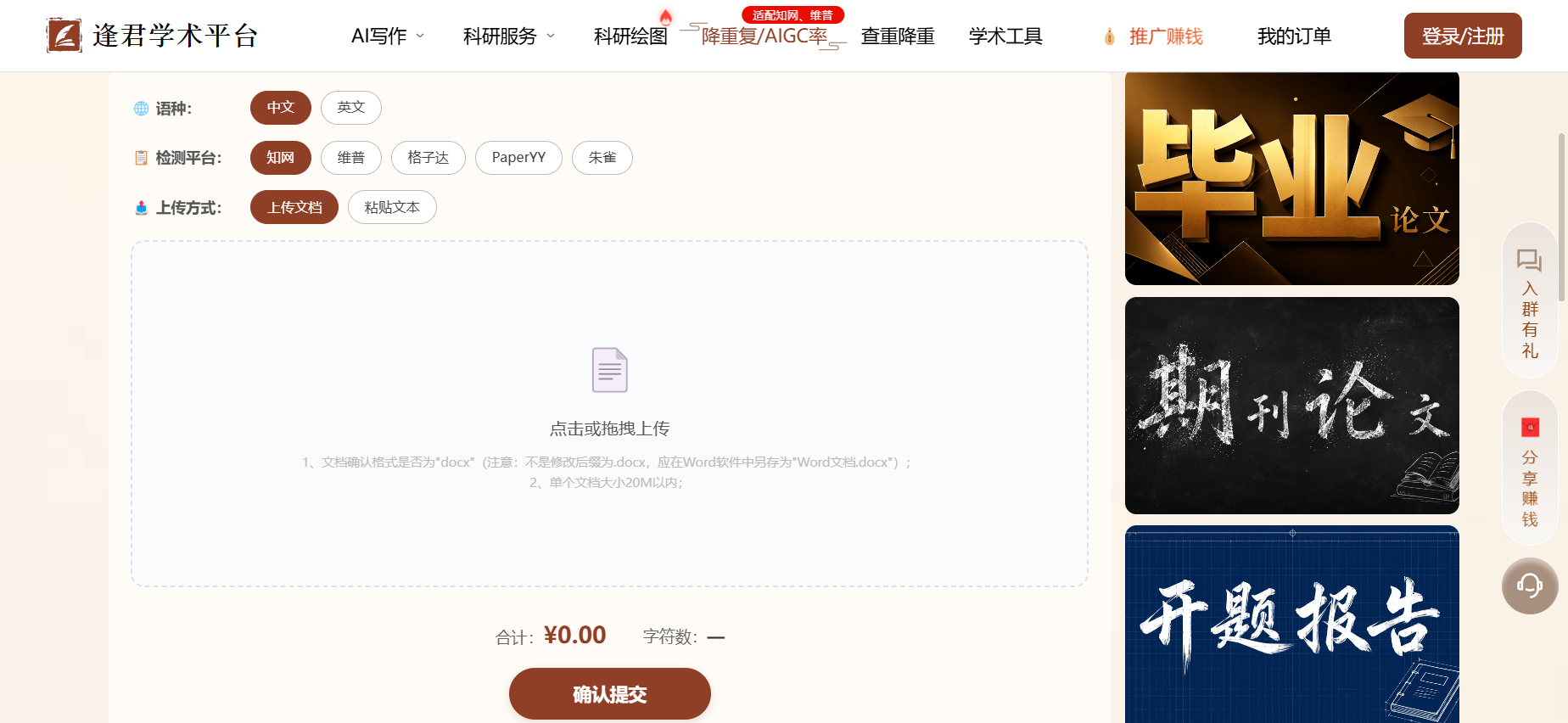Select 上传文档 upload method

coord(294,207)
